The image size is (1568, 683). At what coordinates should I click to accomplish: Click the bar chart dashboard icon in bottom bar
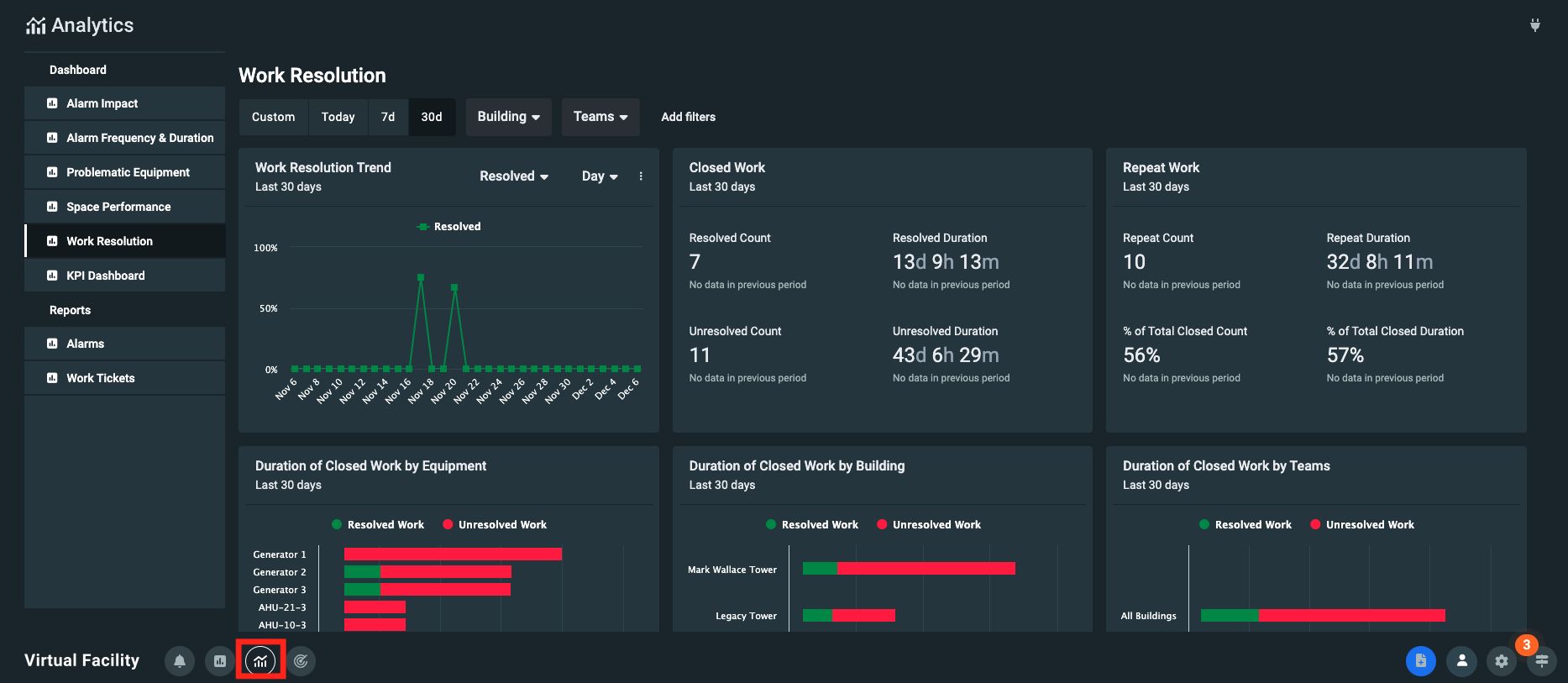pyautogui.click(x=220, y=661)
